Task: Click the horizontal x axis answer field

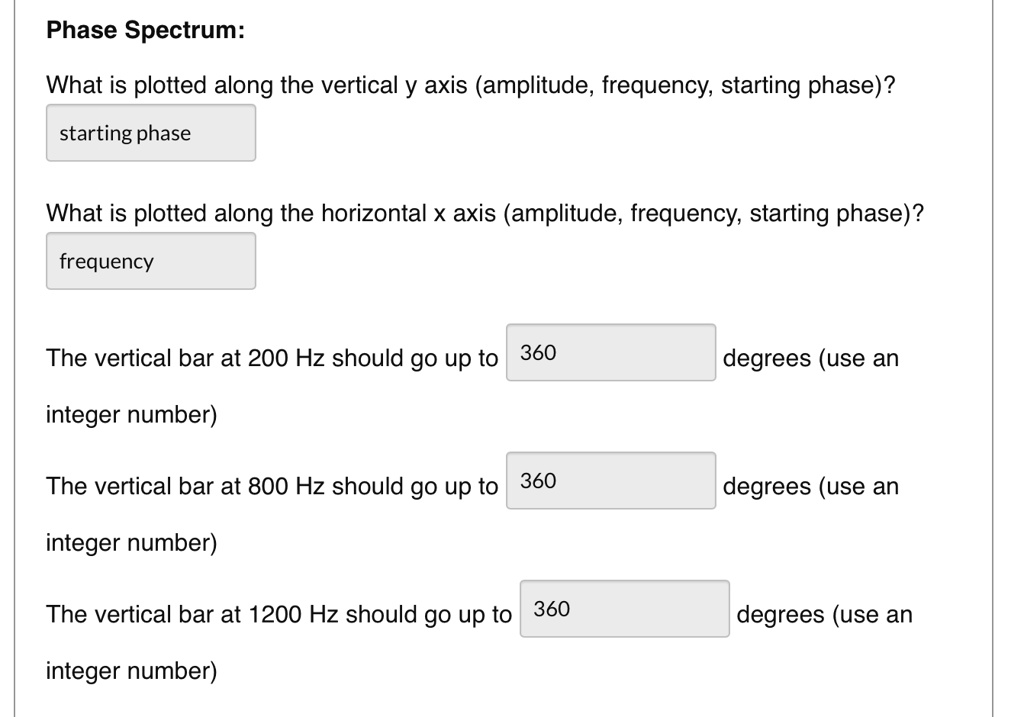Action: coord(150,262)
